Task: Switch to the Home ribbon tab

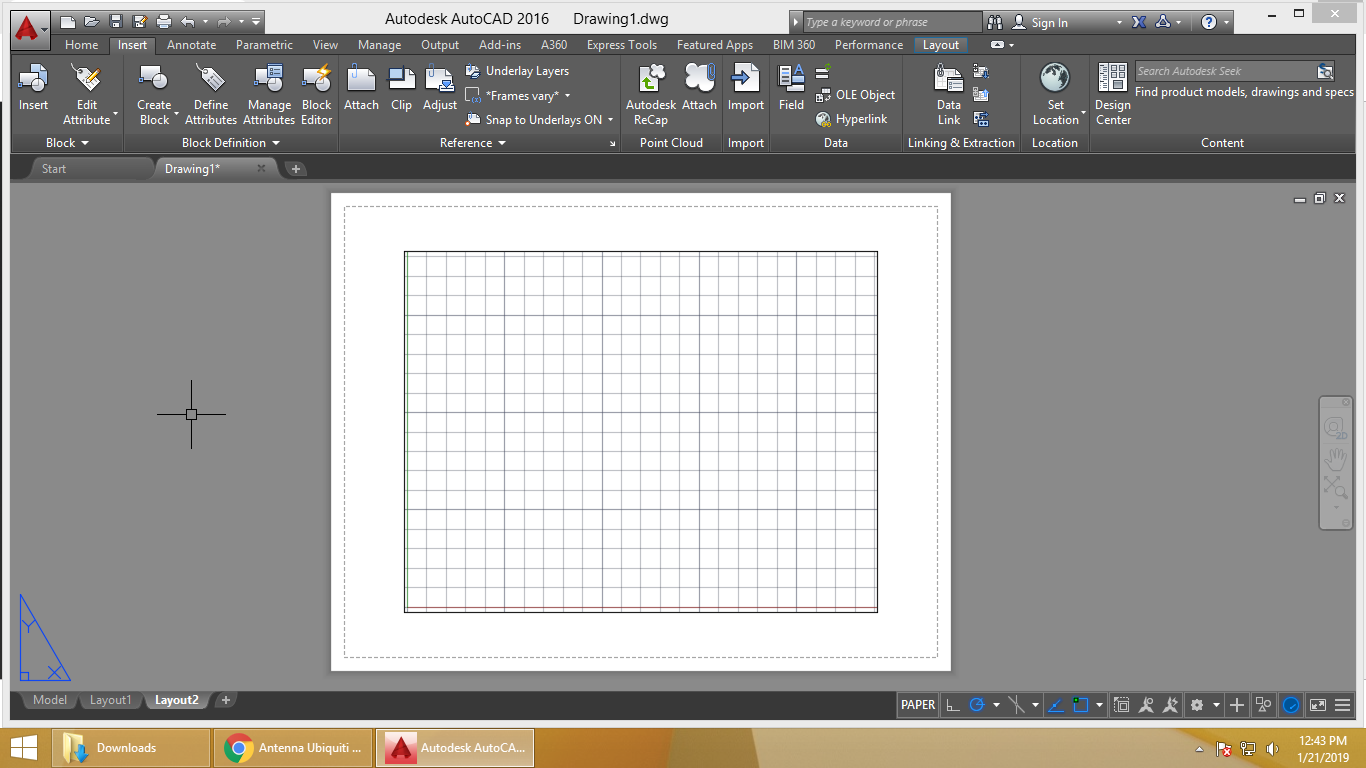Action: click(x=82, y=45)
